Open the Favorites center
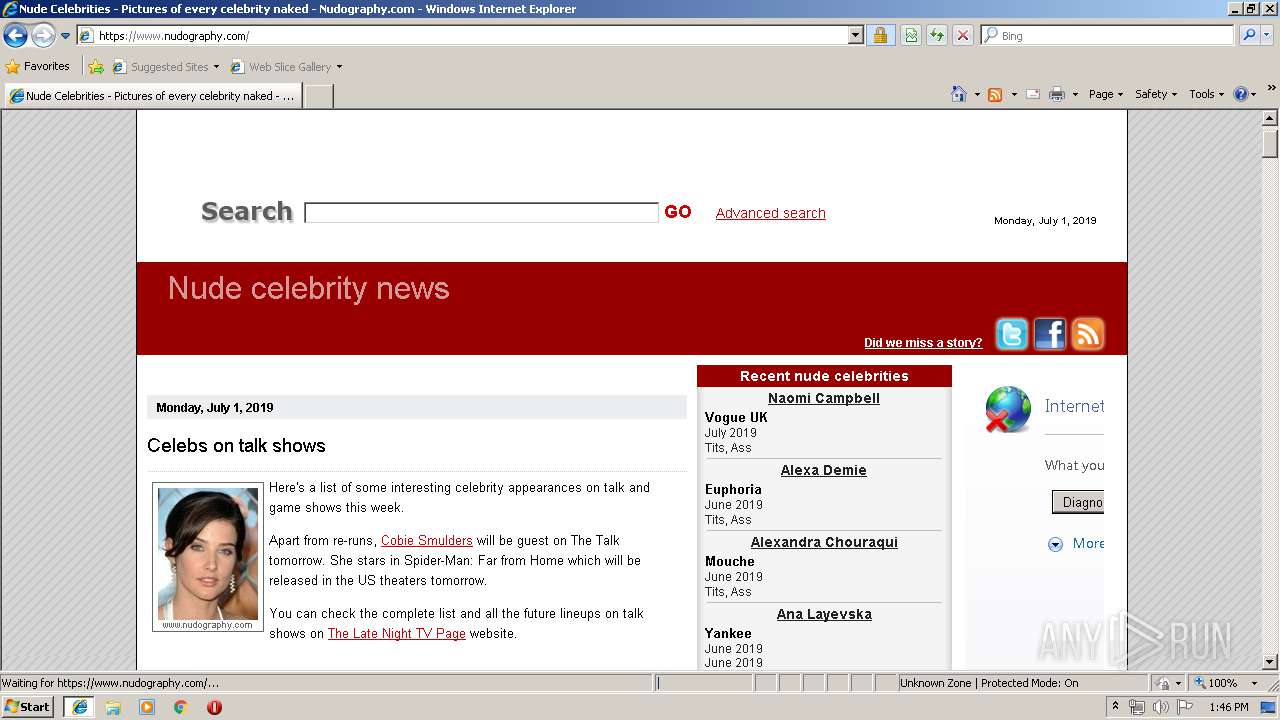This screenshot has width=1280, height=720. click(37, 67)
